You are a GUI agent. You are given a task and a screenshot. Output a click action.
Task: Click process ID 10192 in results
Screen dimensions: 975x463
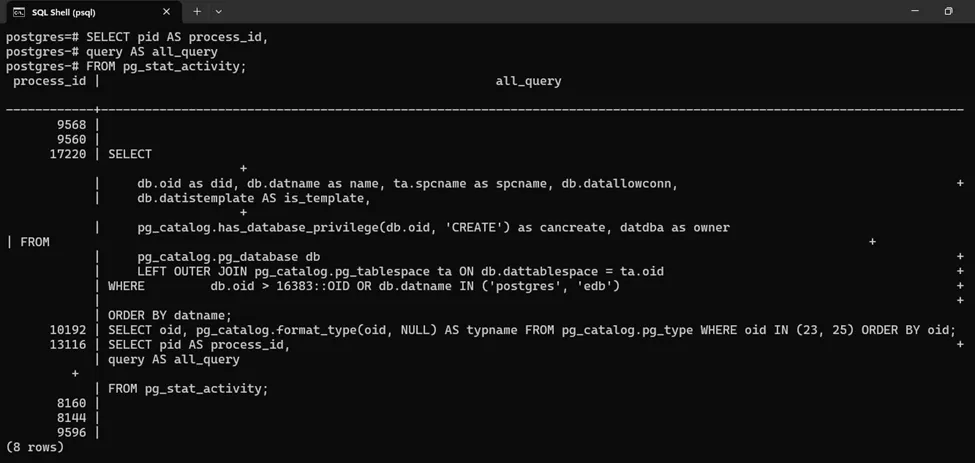68,330
